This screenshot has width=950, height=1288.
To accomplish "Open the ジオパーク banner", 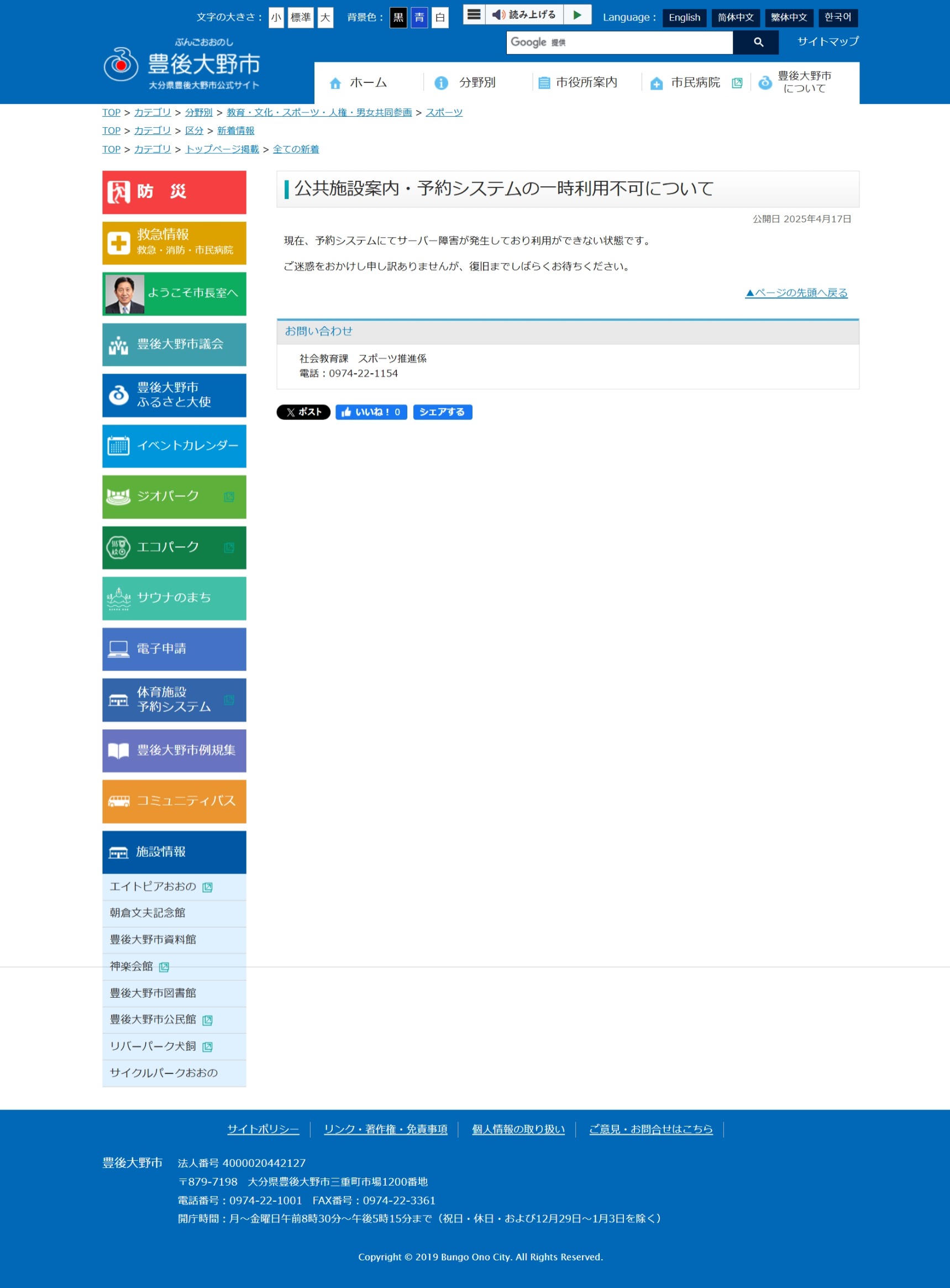I will click(174, 497).
